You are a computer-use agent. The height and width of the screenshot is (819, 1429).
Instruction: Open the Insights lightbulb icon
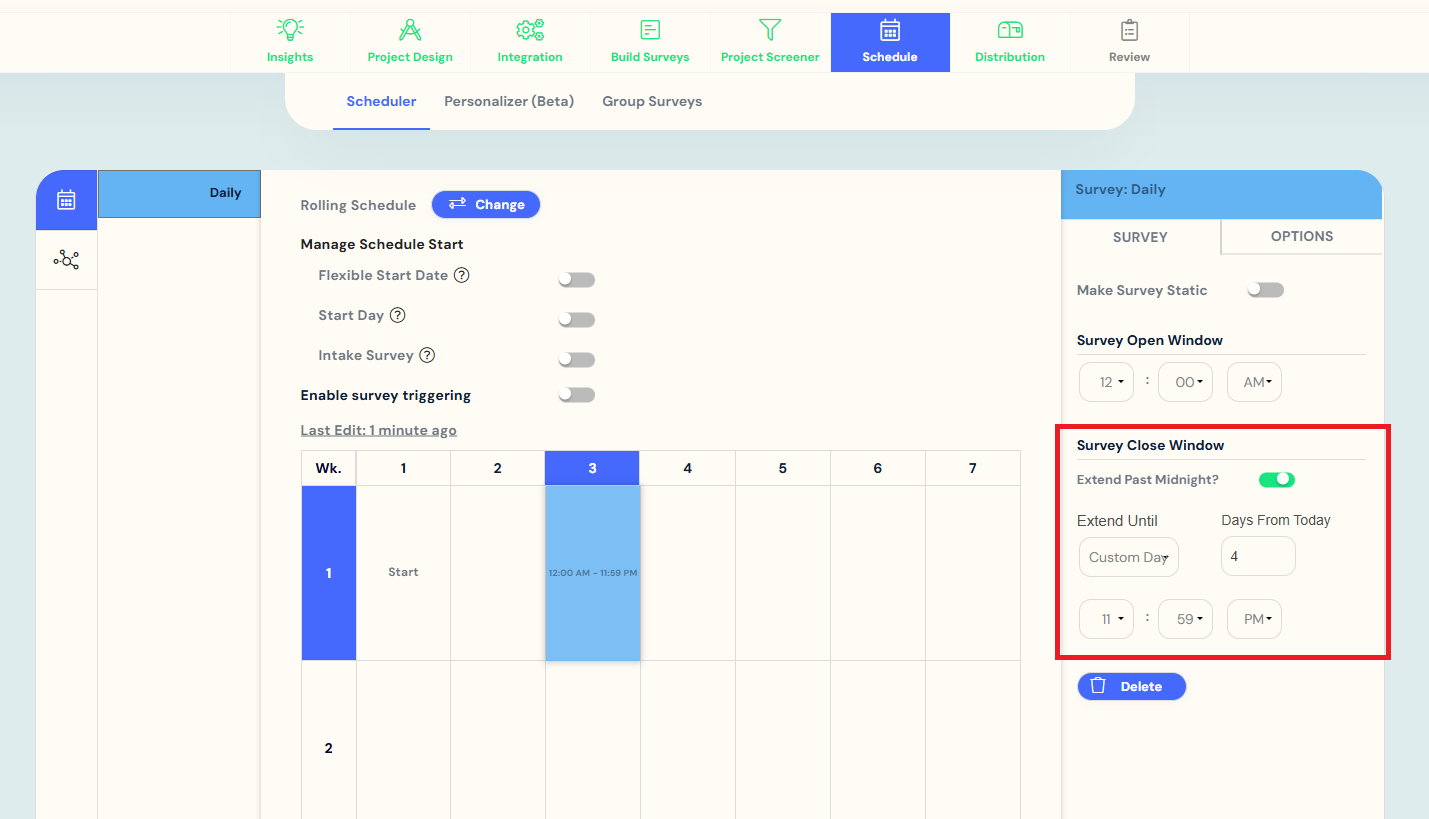pos(290,30)
